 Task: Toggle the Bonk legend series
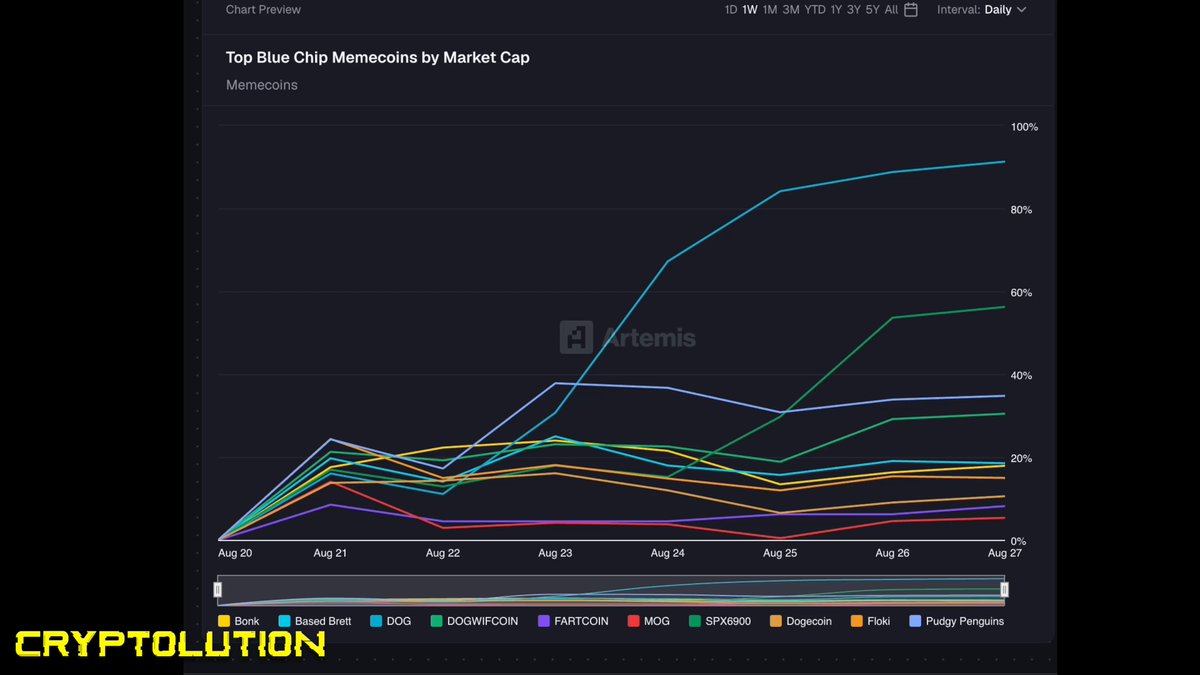point(239,621)
